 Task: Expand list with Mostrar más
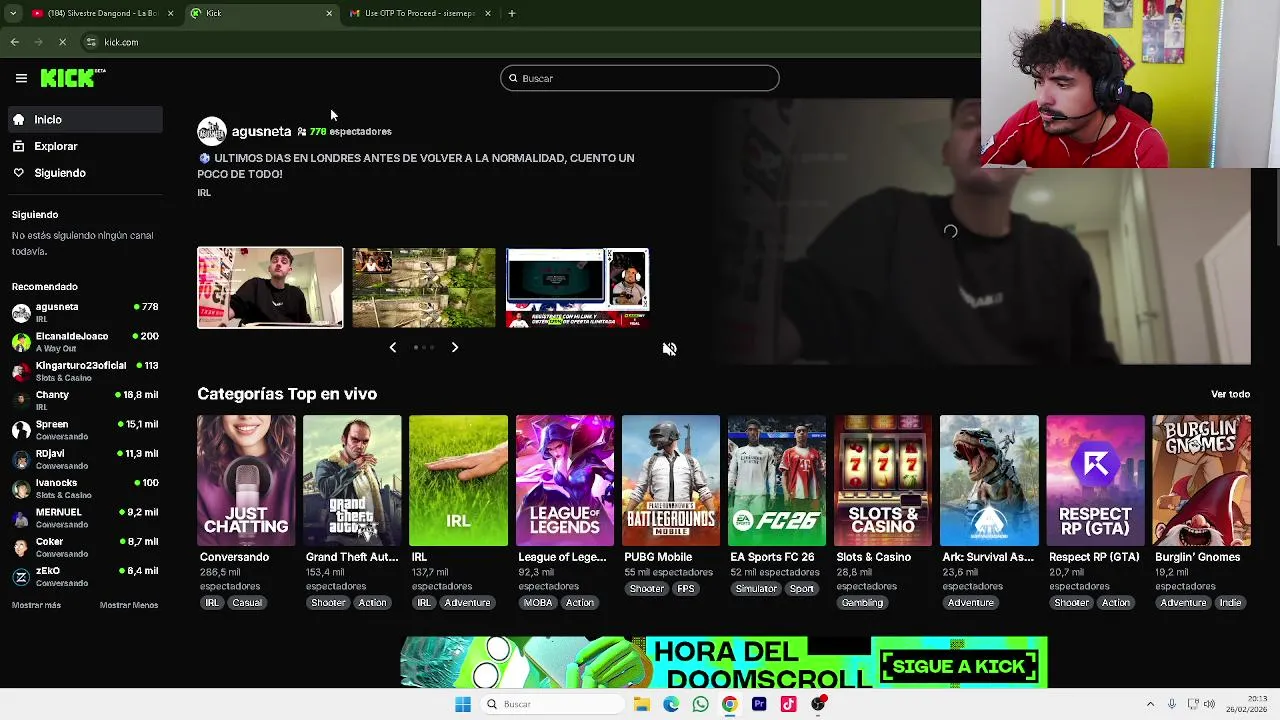[x=36, y=605]
